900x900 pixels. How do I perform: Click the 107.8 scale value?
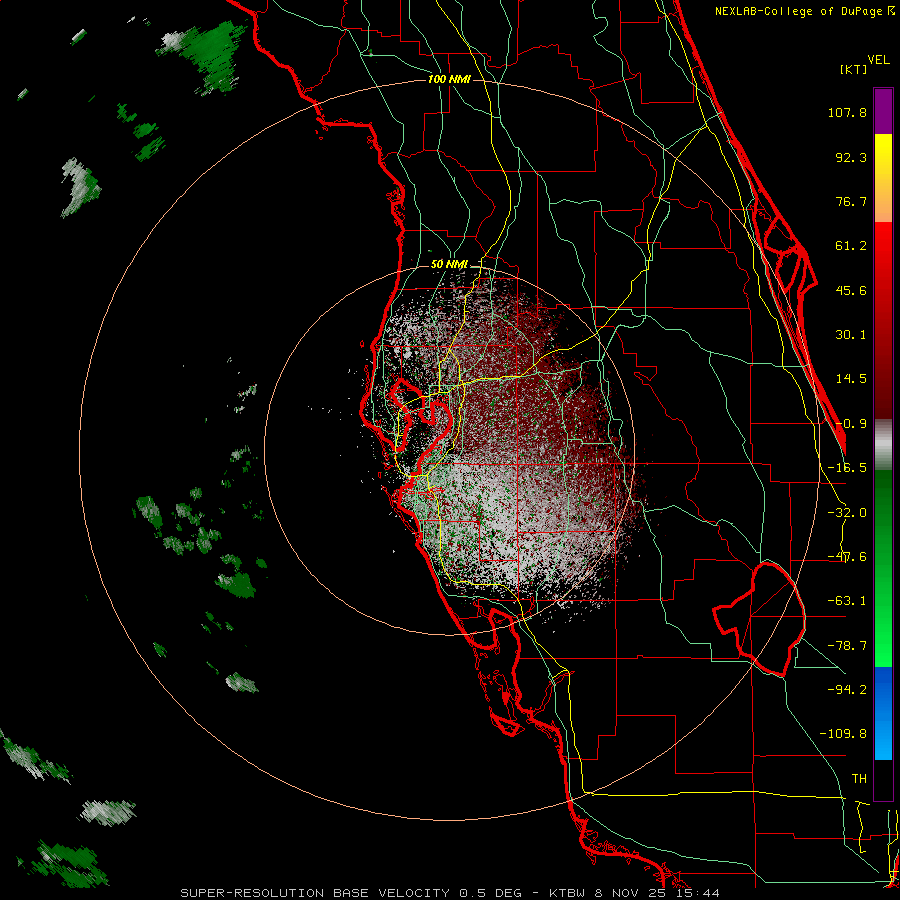pyautogui.click(x=847, y=112)
